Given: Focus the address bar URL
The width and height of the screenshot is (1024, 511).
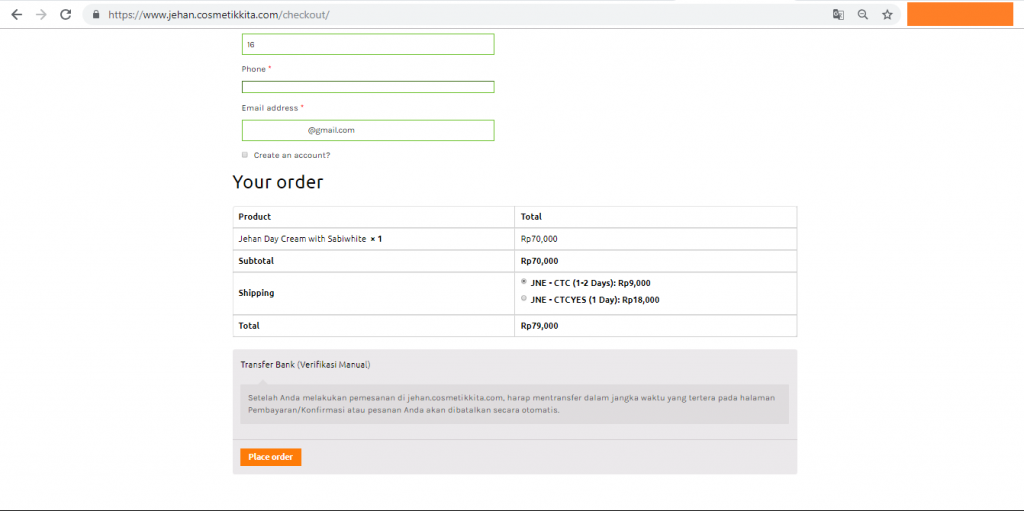Looking at the screenshot, I should 219,14.
